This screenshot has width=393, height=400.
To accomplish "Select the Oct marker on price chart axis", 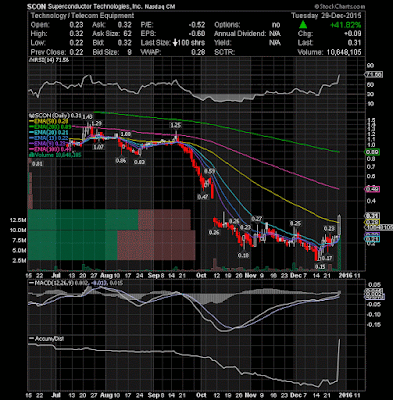I will point(201,276).
